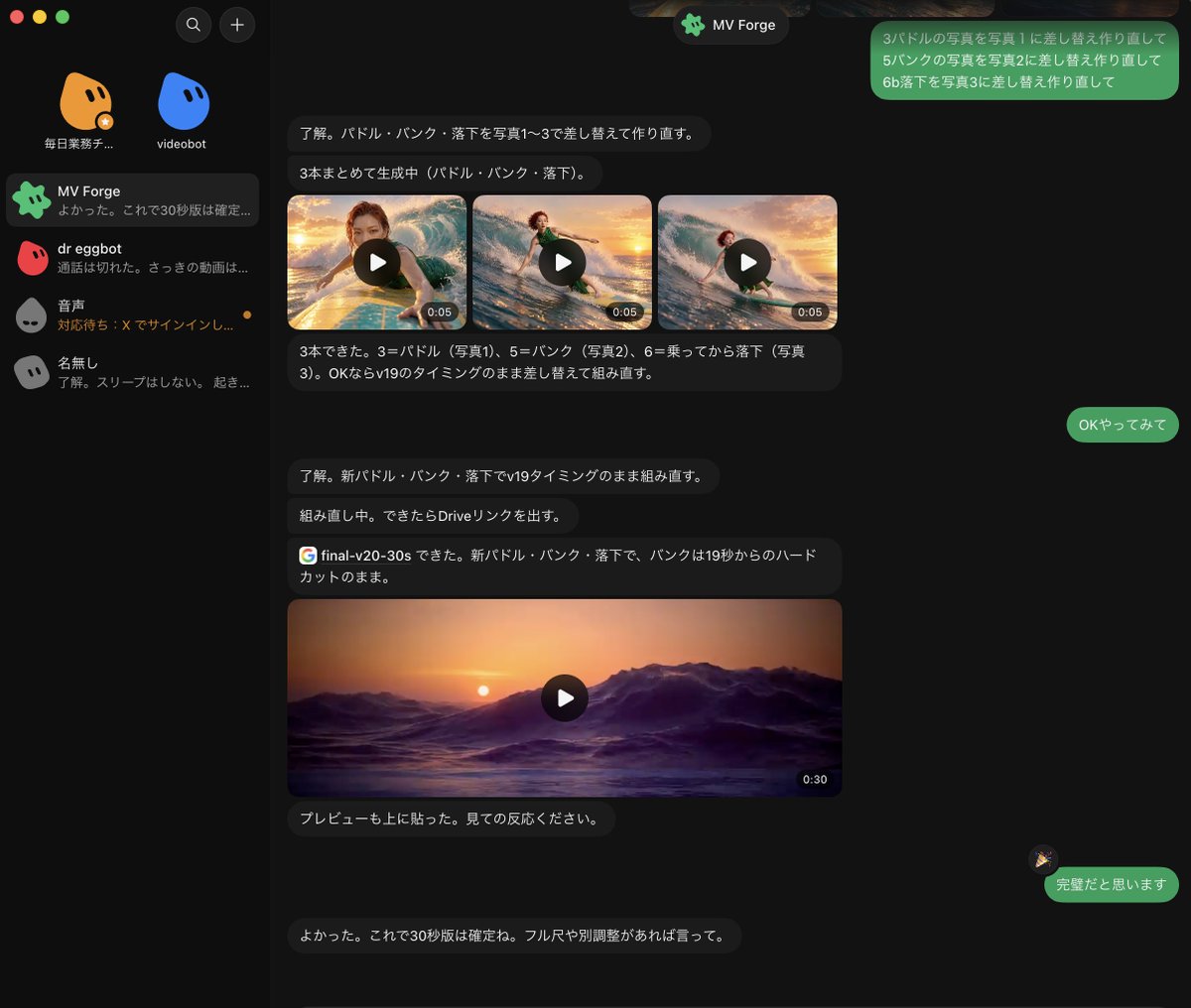Play the second bank video clip
The height and width of the screenshot is (1008, 1191).
563,263
